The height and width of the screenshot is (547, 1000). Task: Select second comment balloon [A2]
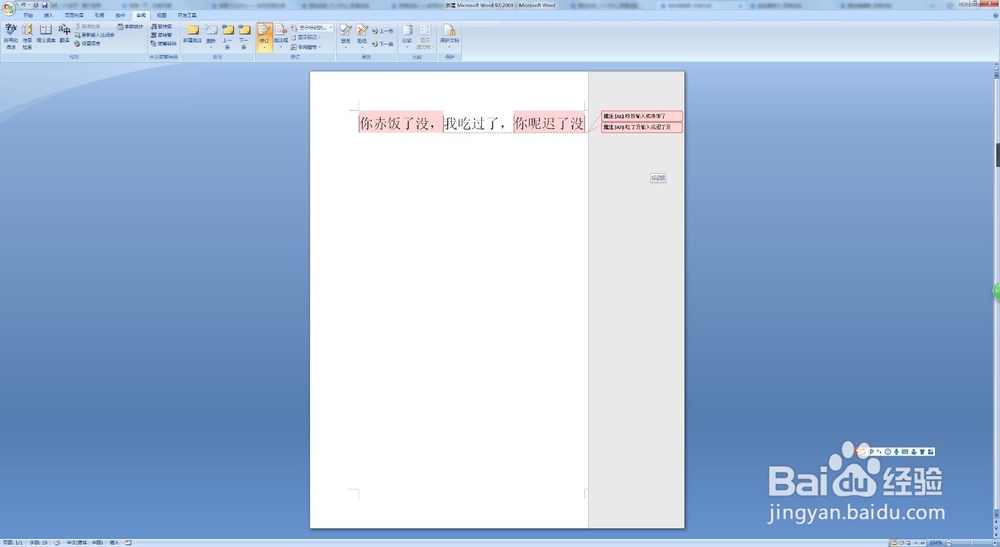click(x=642, y=127)
